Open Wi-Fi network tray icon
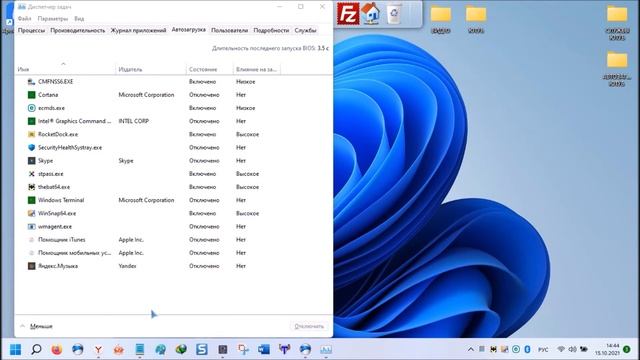 pos(561,349)
